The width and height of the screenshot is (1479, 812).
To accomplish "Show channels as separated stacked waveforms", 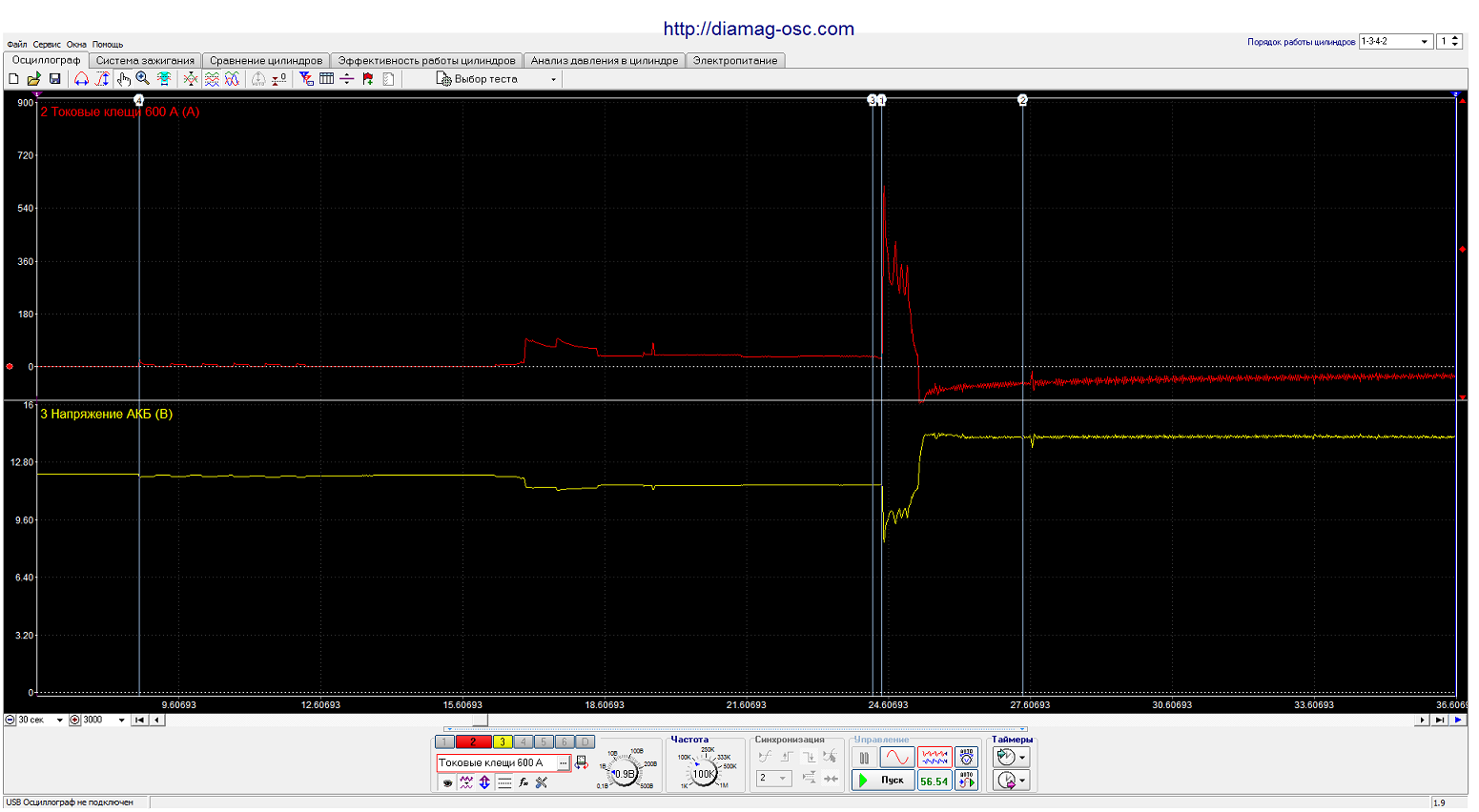I will coord(212,79).
